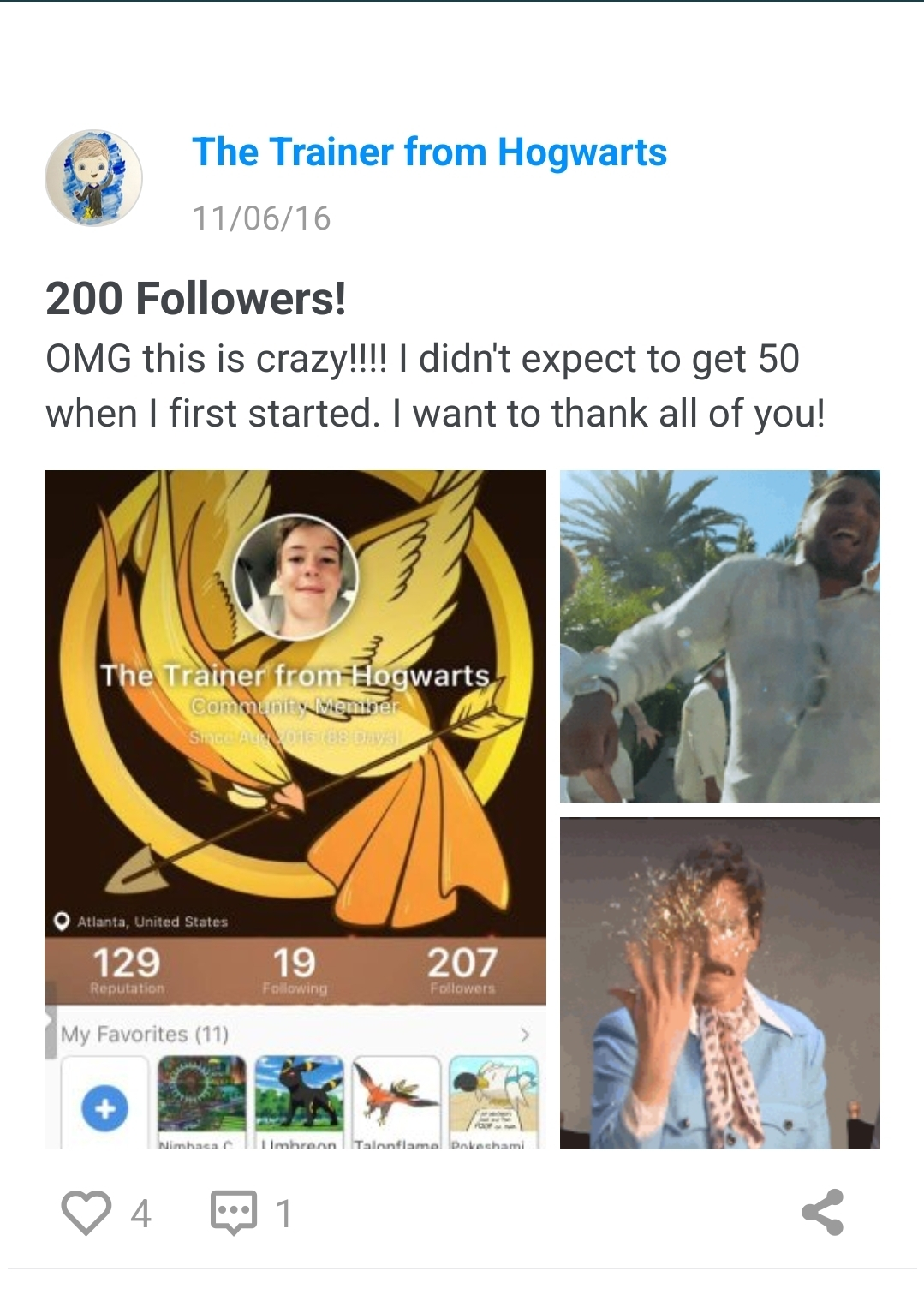Open the 200 Followers! post title

pos(196,299)
